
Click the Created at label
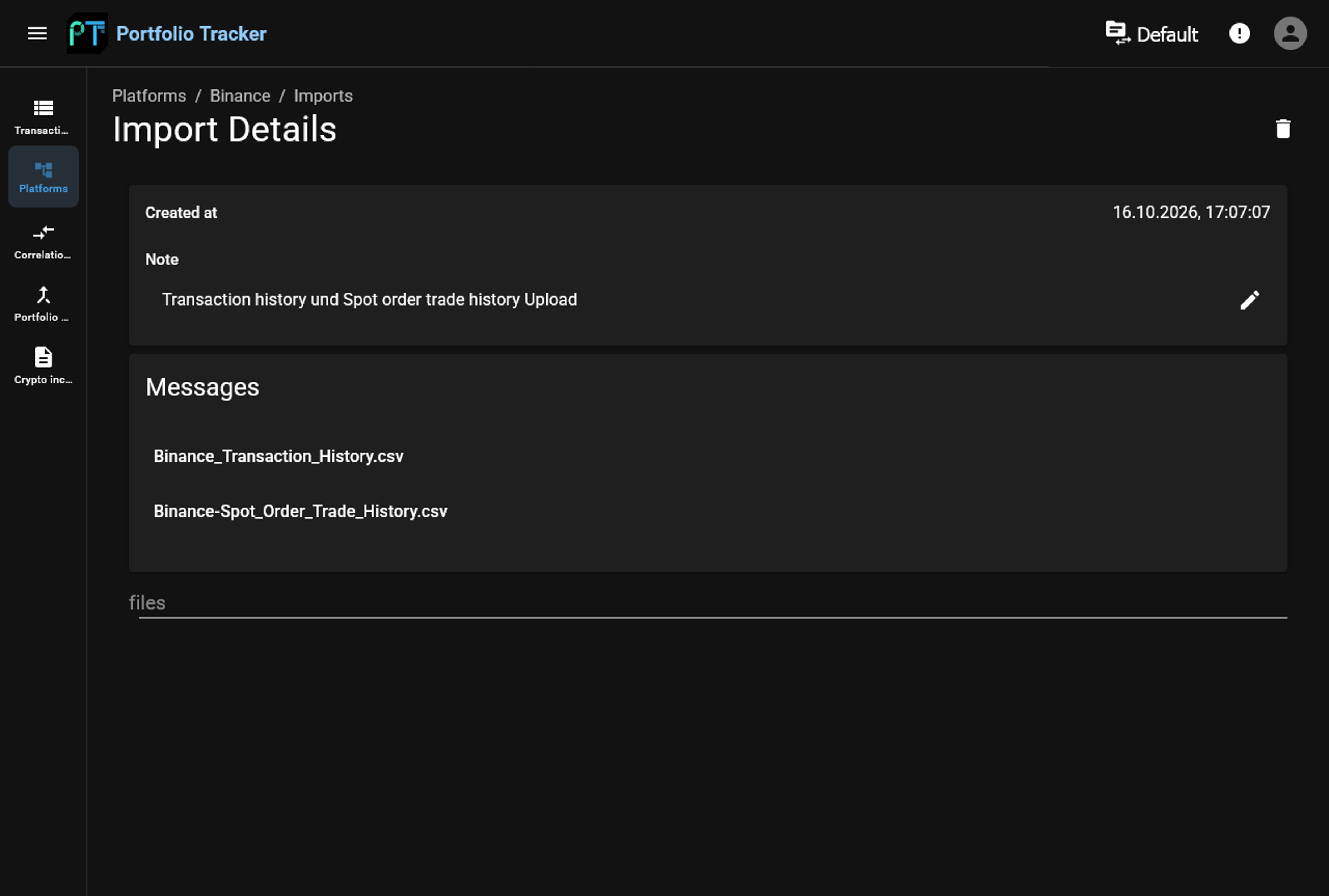pyautogui.click(x=181, y=213)
